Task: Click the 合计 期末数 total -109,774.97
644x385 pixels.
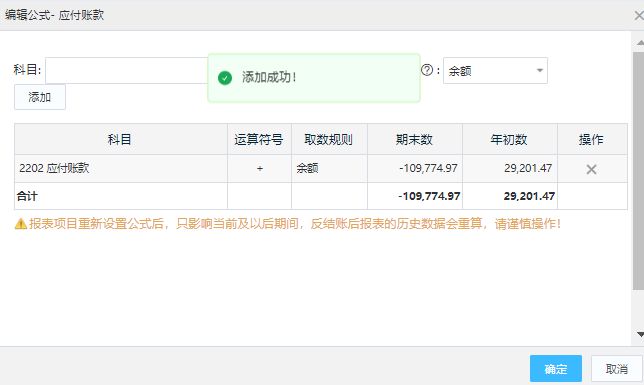Action: (429, 196)
